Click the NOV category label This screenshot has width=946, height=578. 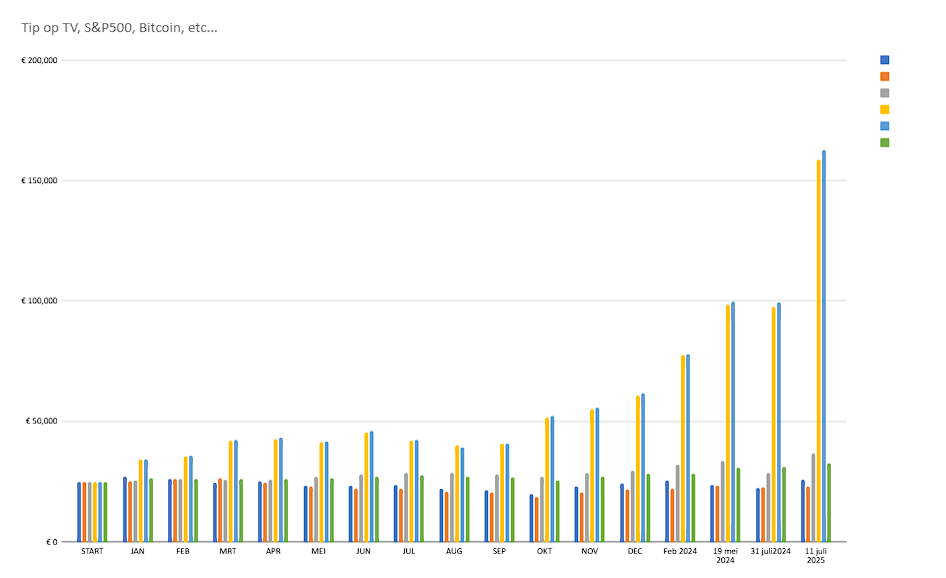[x=589, y=551]
